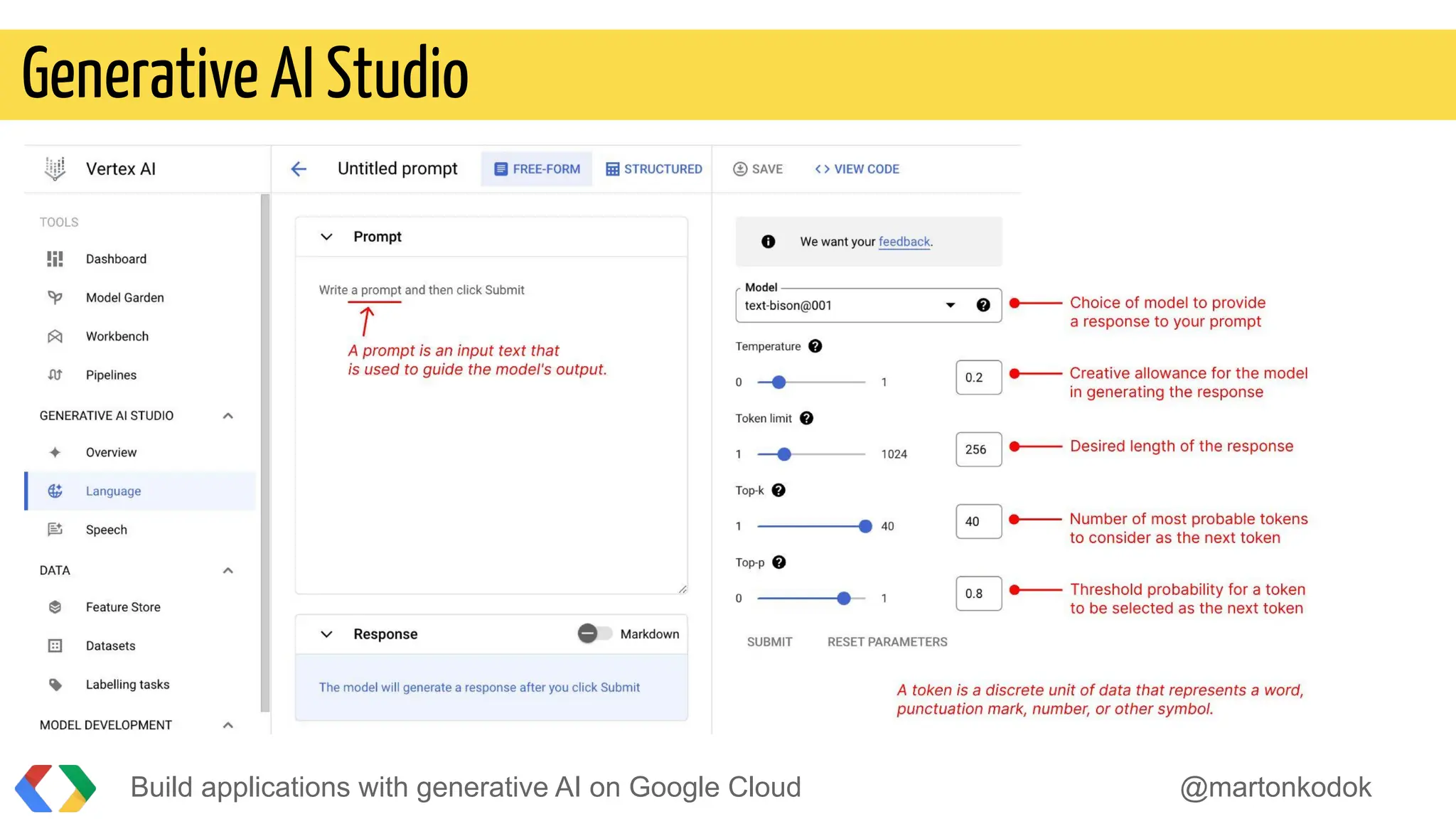
Task: Click the Speech icon
Action: [55, 529]
